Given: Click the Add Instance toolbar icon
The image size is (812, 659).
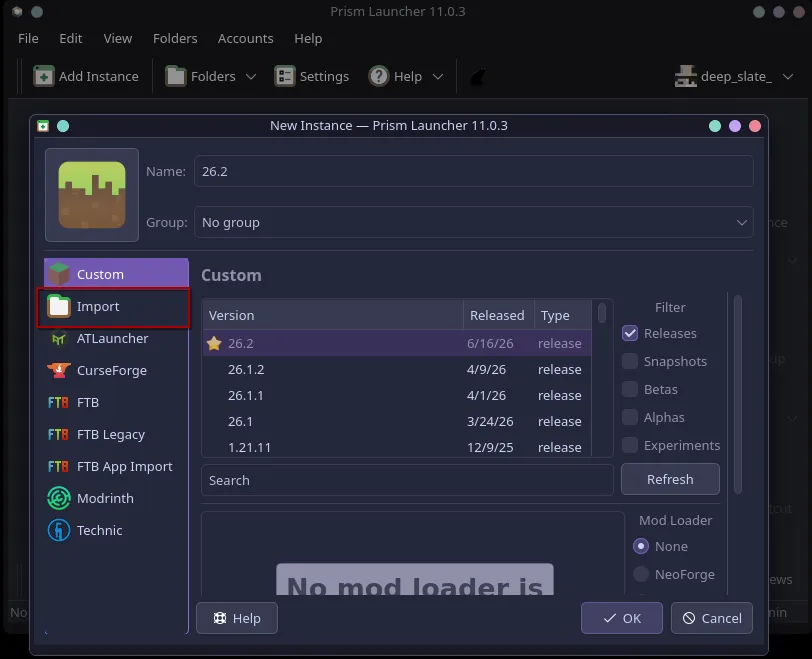Looking at the screenshot, I should pos(44,77).
